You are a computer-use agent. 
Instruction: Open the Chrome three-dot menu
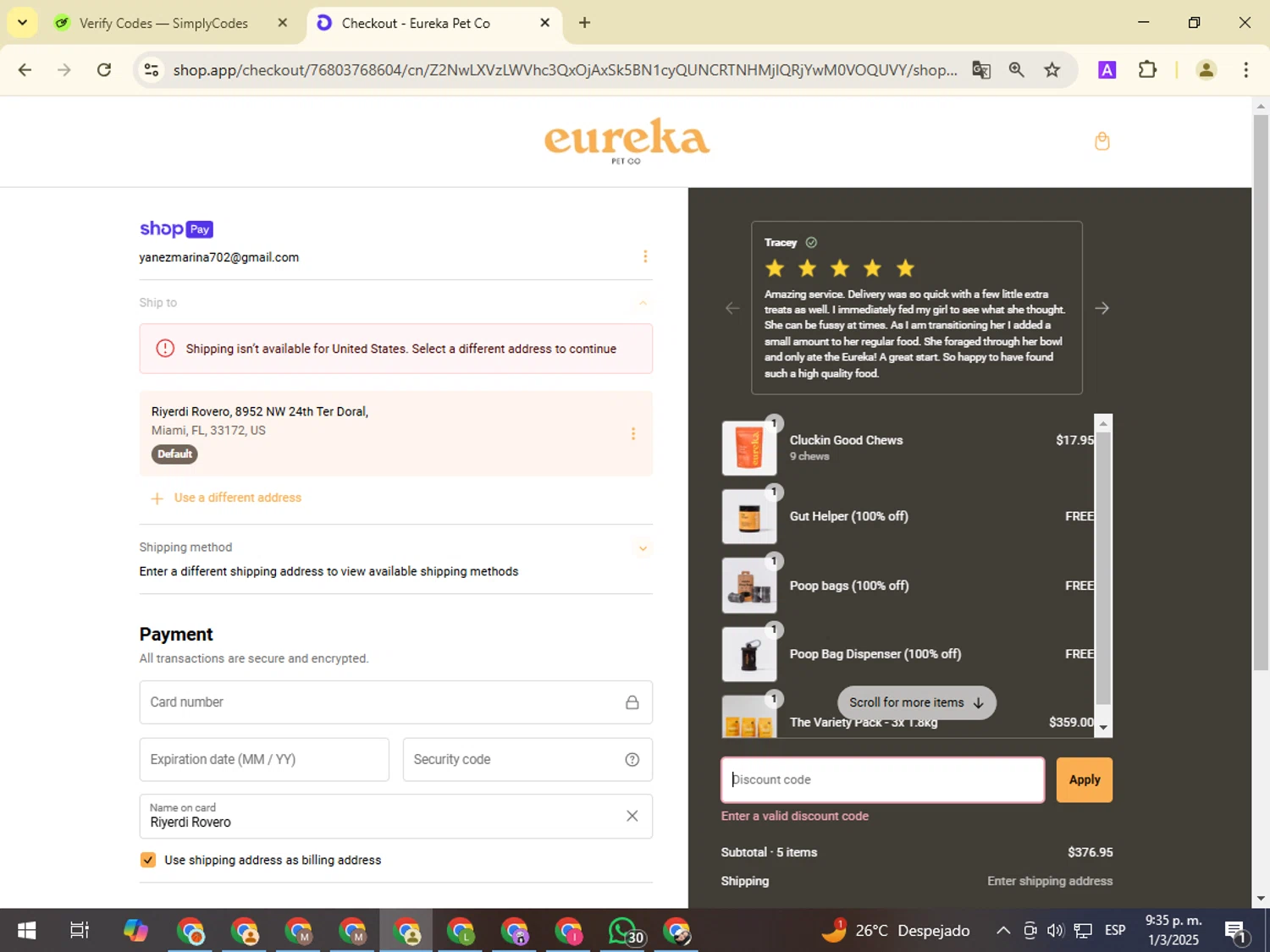tap(1245, 69)
